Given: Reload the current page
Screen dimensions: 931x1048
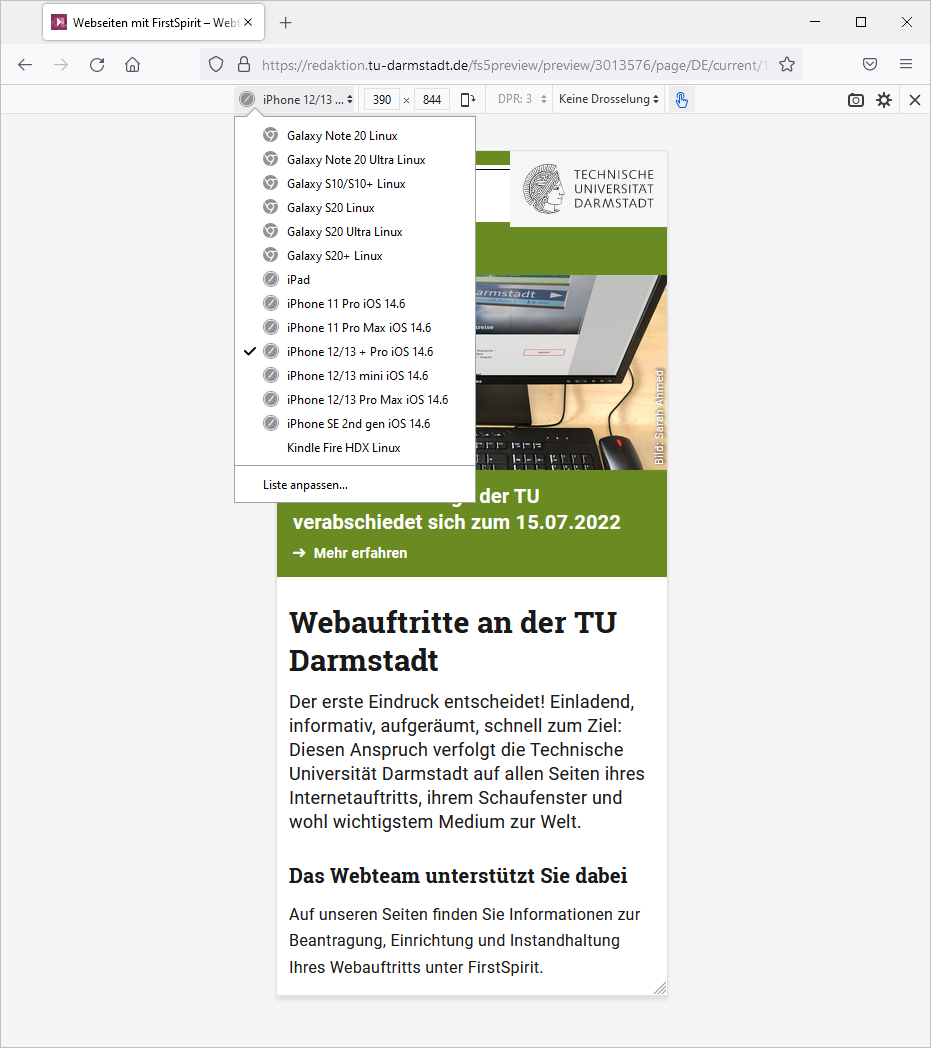Looking at the screenshot, I should (97, 65).
